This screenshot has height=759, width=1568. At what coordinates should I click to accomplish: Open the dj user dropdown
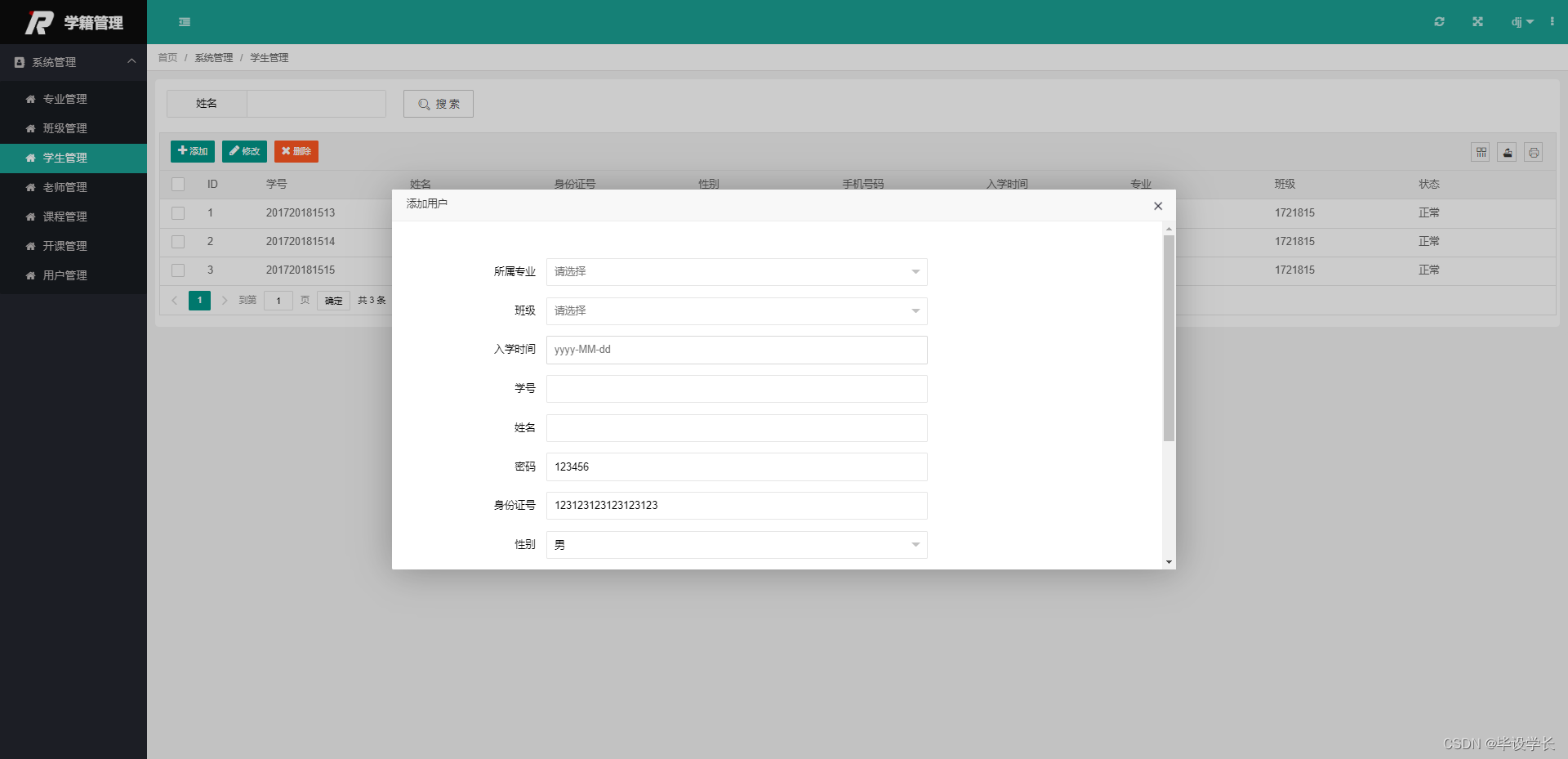(x=1522, y=22)
